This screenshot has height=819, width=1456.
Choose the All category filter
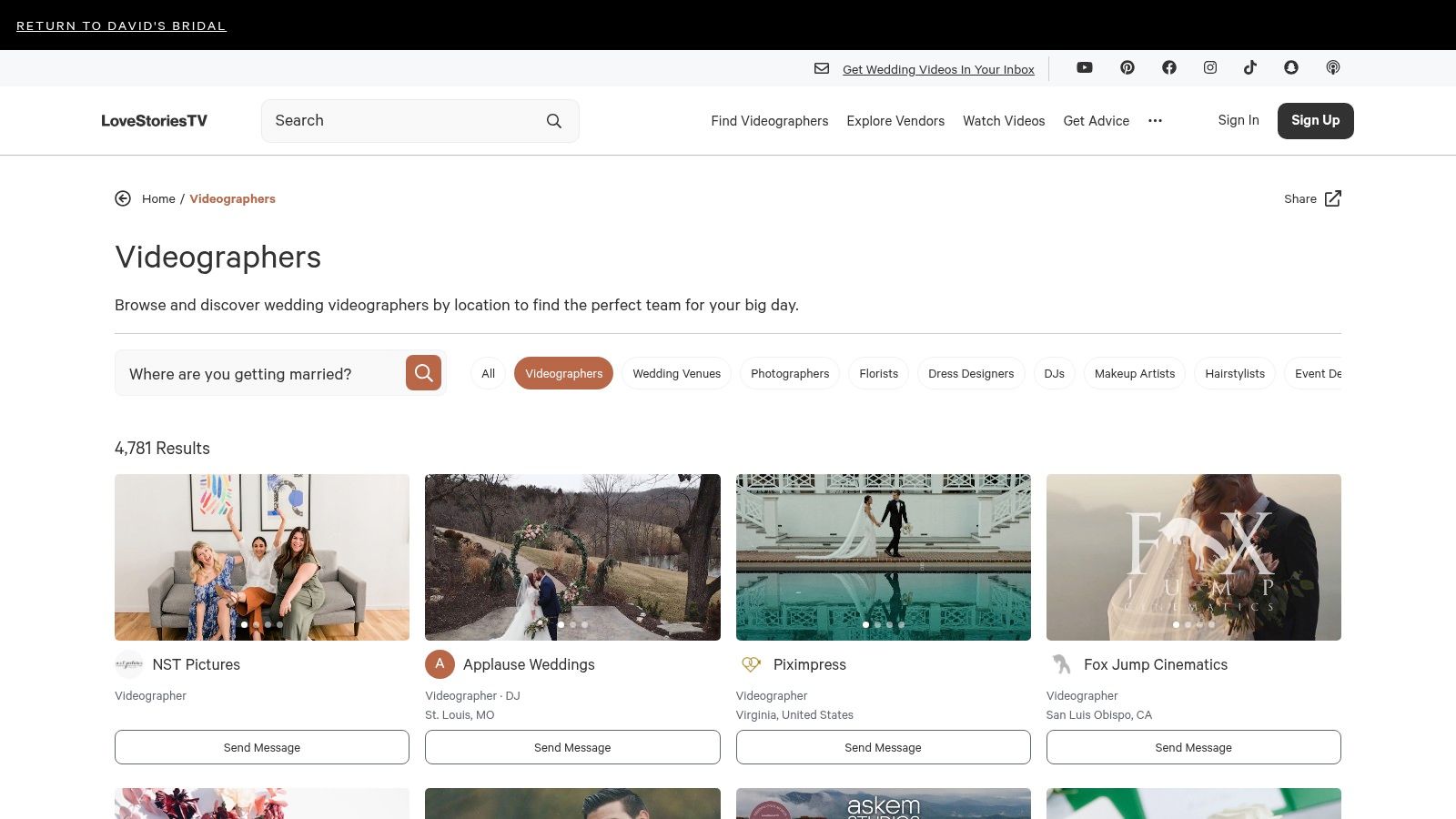coord(488,373)
